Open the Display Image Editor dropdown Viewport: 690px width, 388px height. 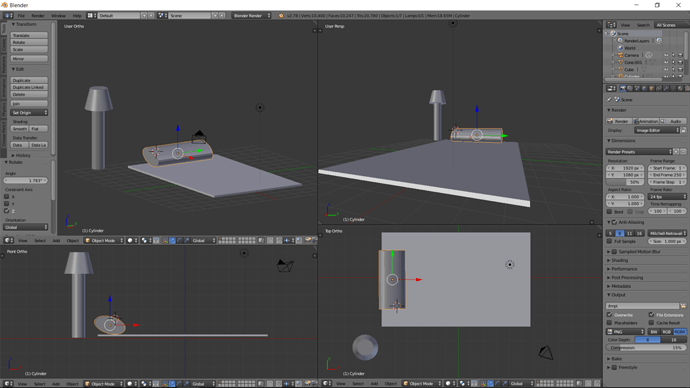coord(657,130)
